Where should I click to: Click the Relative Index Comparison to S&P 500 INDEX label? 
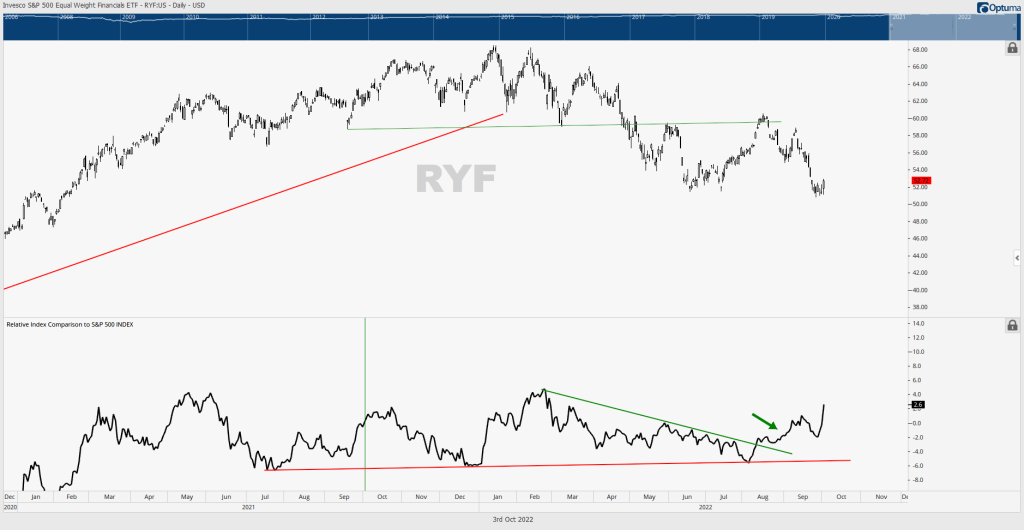(70, 324)
